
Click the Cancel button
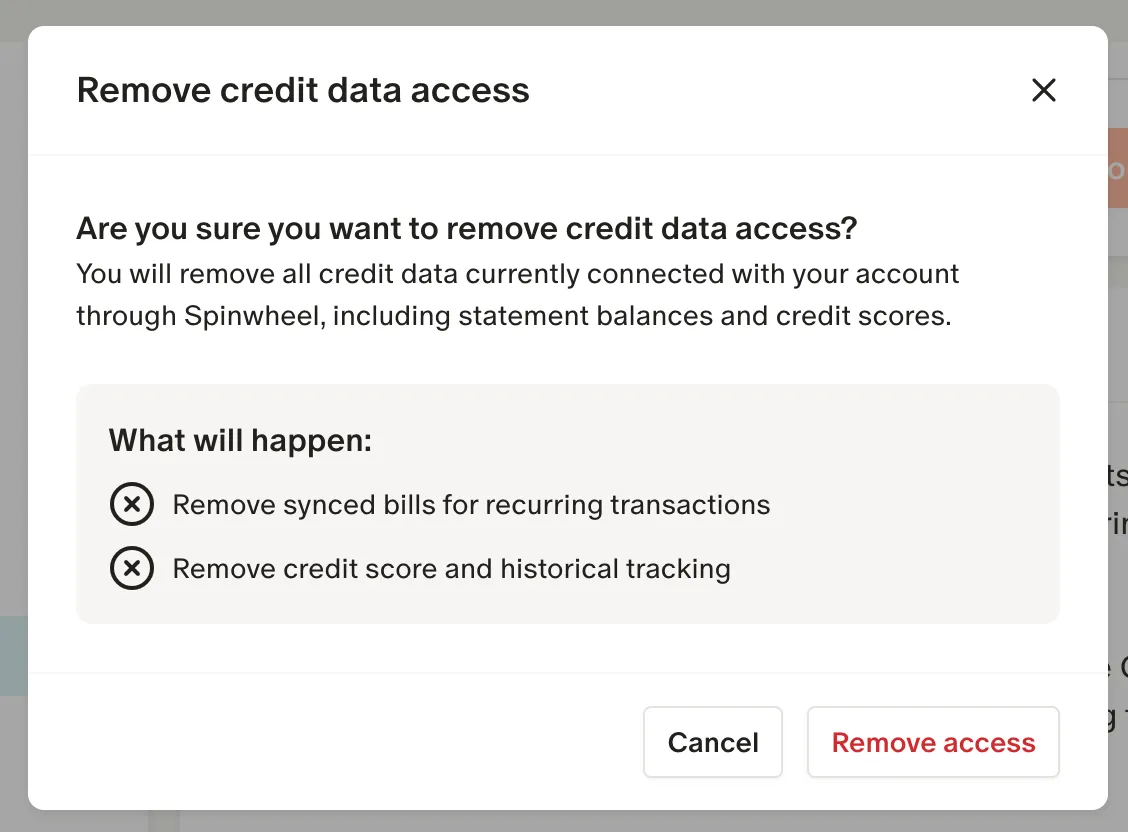coord(713,742)
